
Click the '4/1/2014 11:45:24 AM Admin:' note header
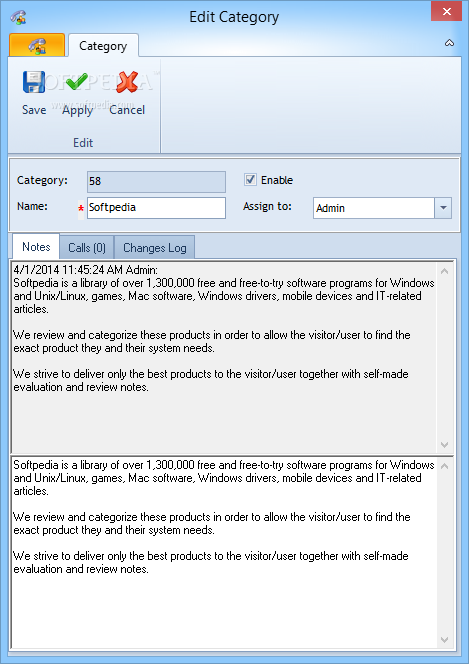tap(86, 270)
